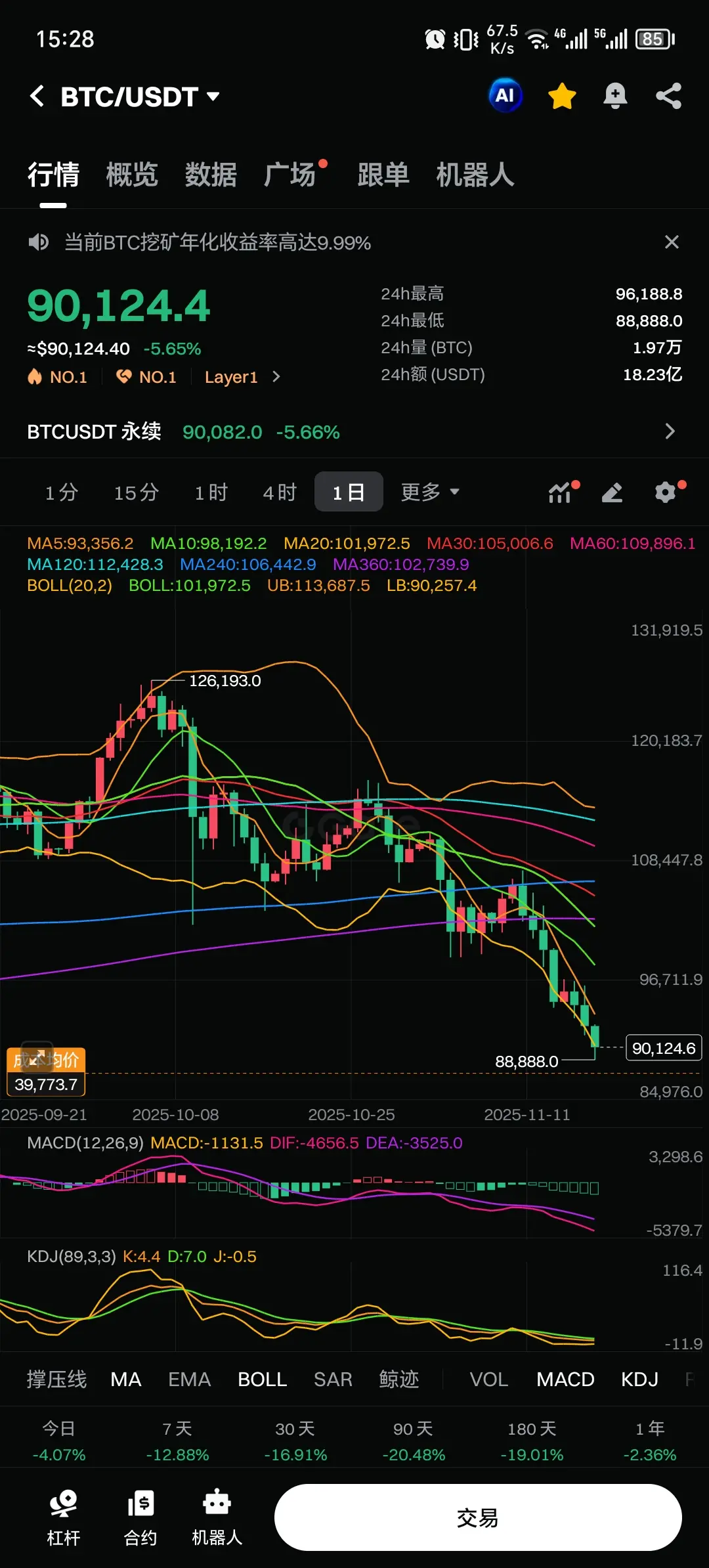View the 180 天 change -19.01%

[532, 1442]
